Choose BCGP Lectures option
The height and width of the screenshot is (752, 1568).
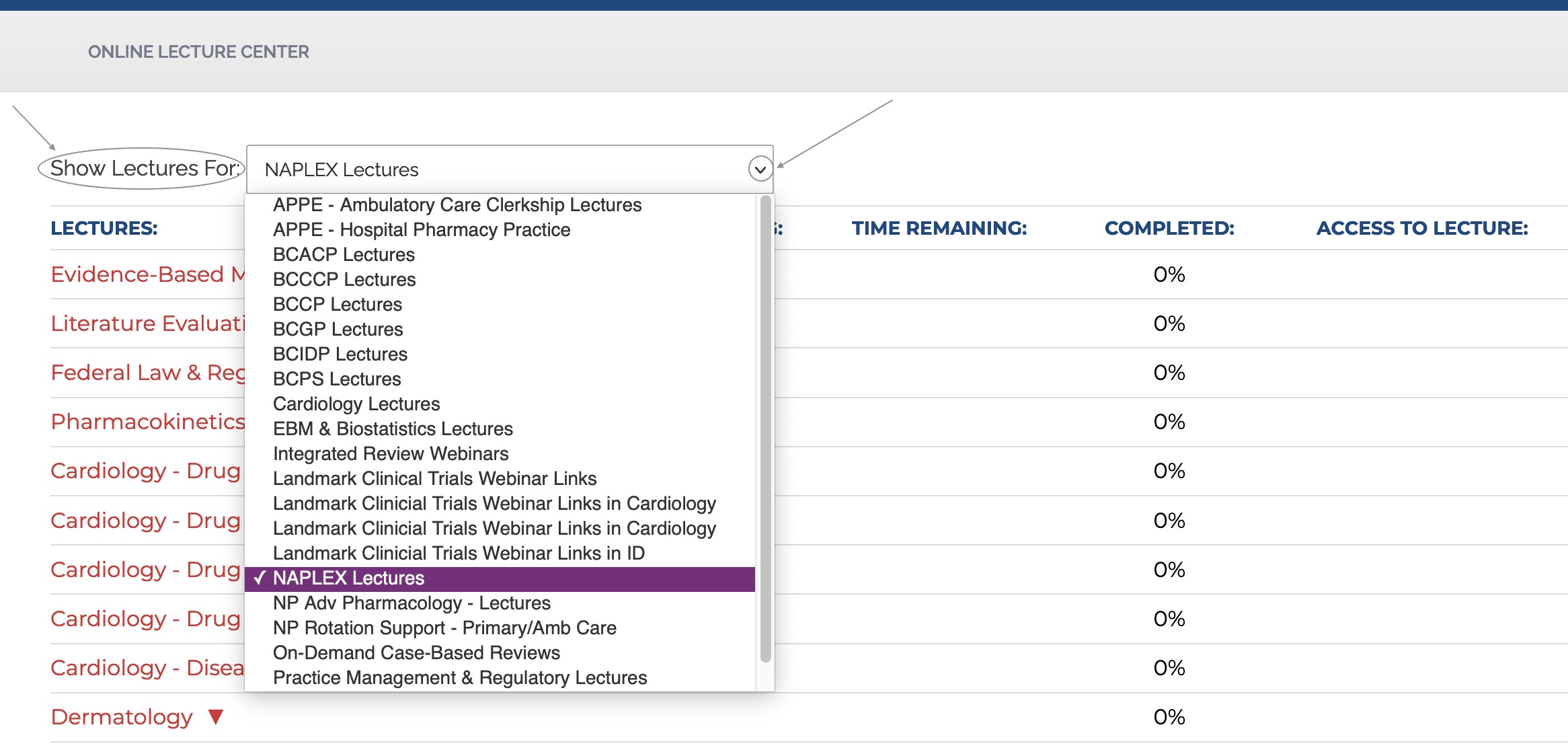pos(500,329)
